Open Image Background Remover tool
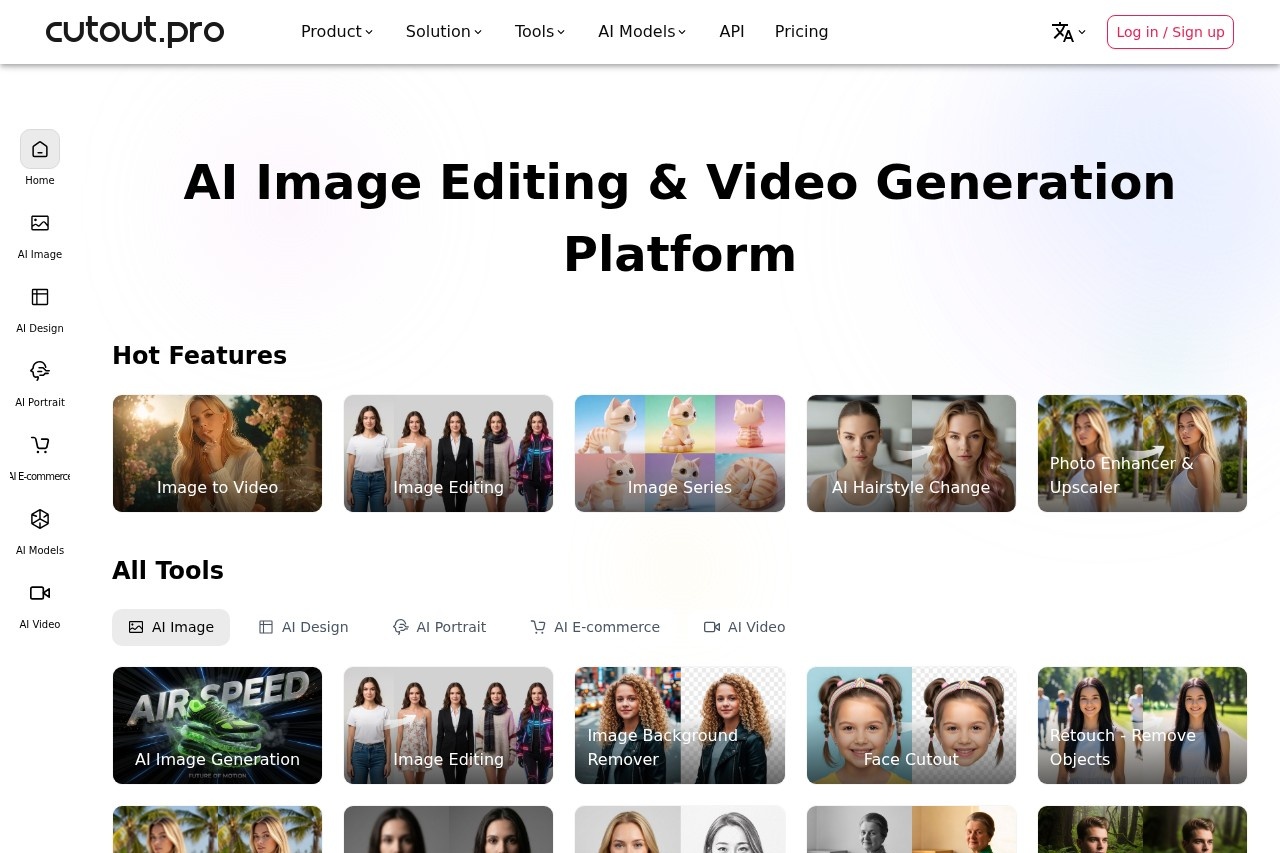The image size is (1280, 853). tap(680, 725)
